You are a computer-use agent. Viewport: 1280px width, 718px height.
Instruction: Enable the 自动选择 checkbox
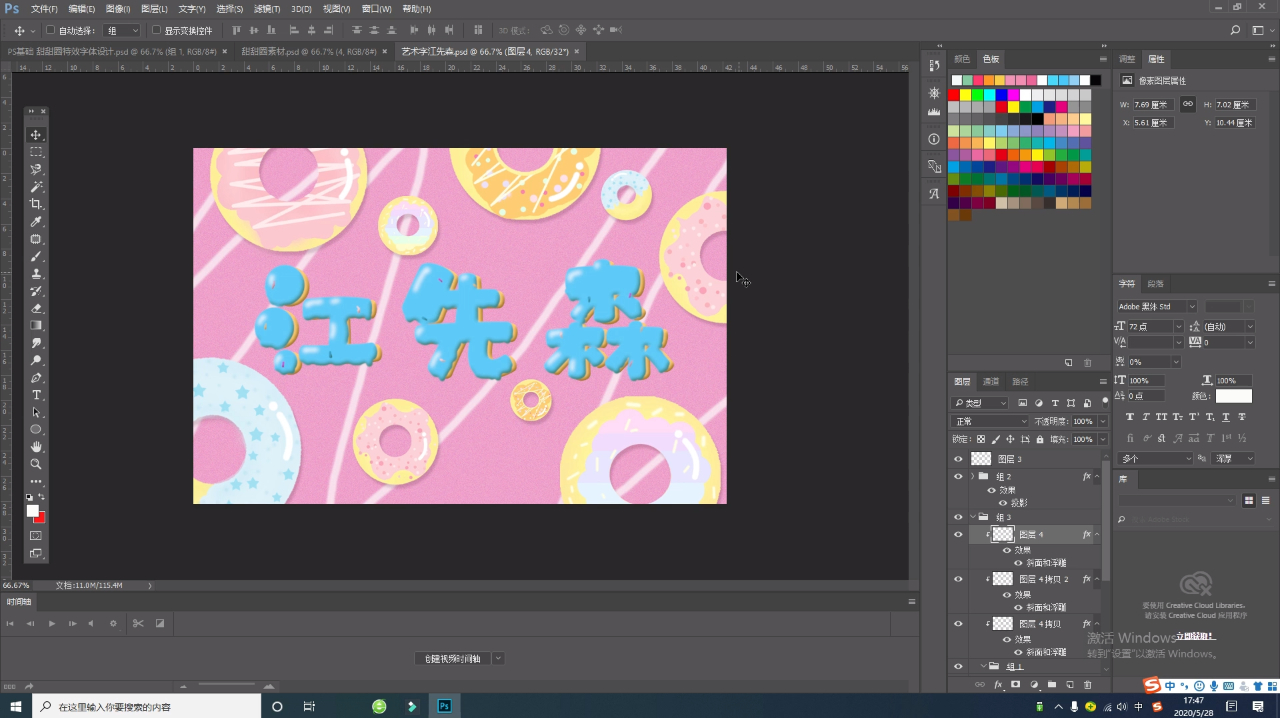point(51,31)
